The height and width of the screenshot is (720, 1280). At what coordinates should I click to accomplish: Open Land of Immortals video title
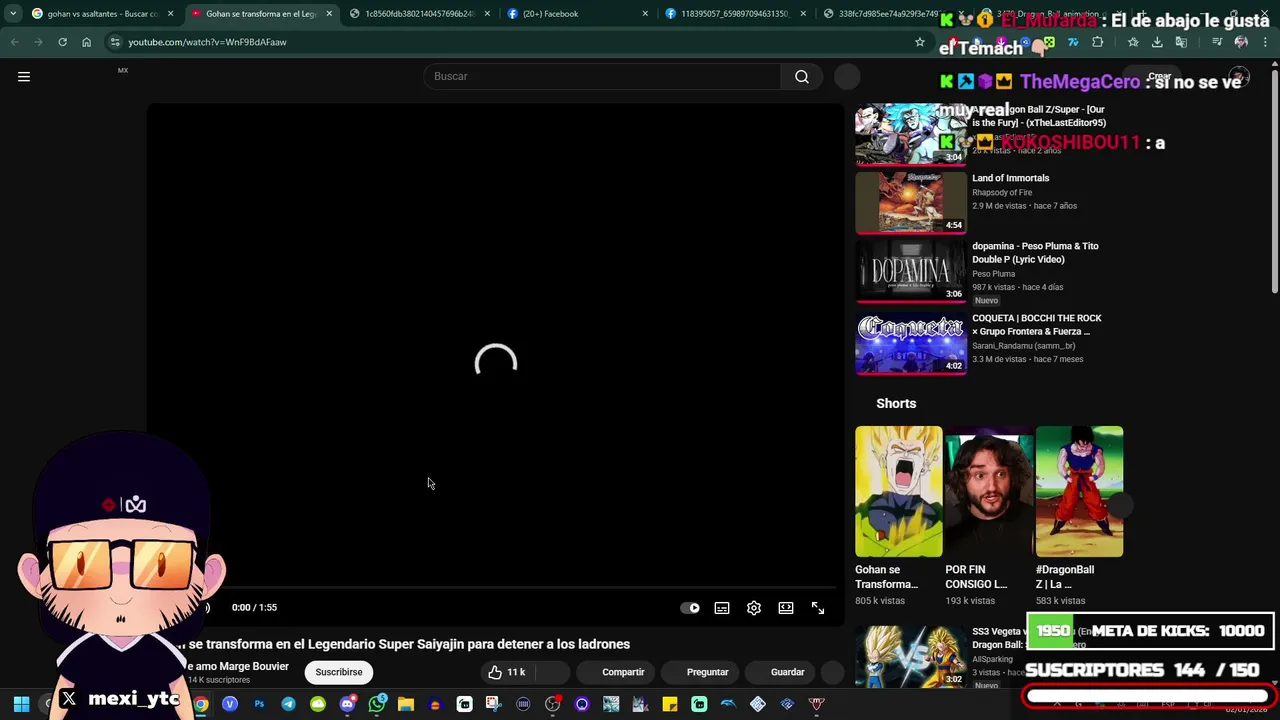tap(1011, 178)
